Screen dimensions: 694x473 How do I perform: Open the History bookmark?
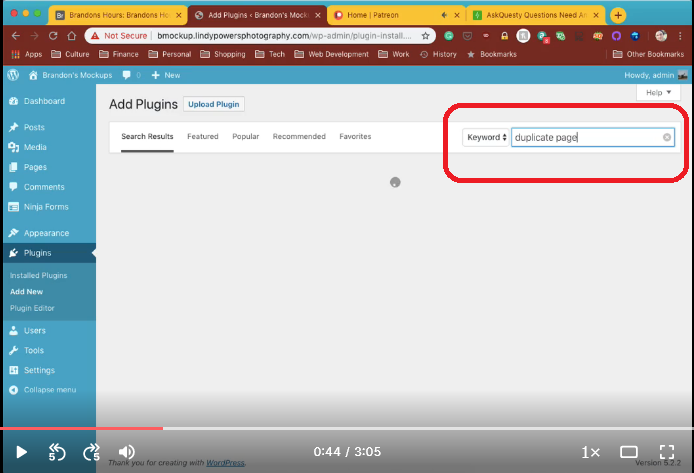pos(438,54)
